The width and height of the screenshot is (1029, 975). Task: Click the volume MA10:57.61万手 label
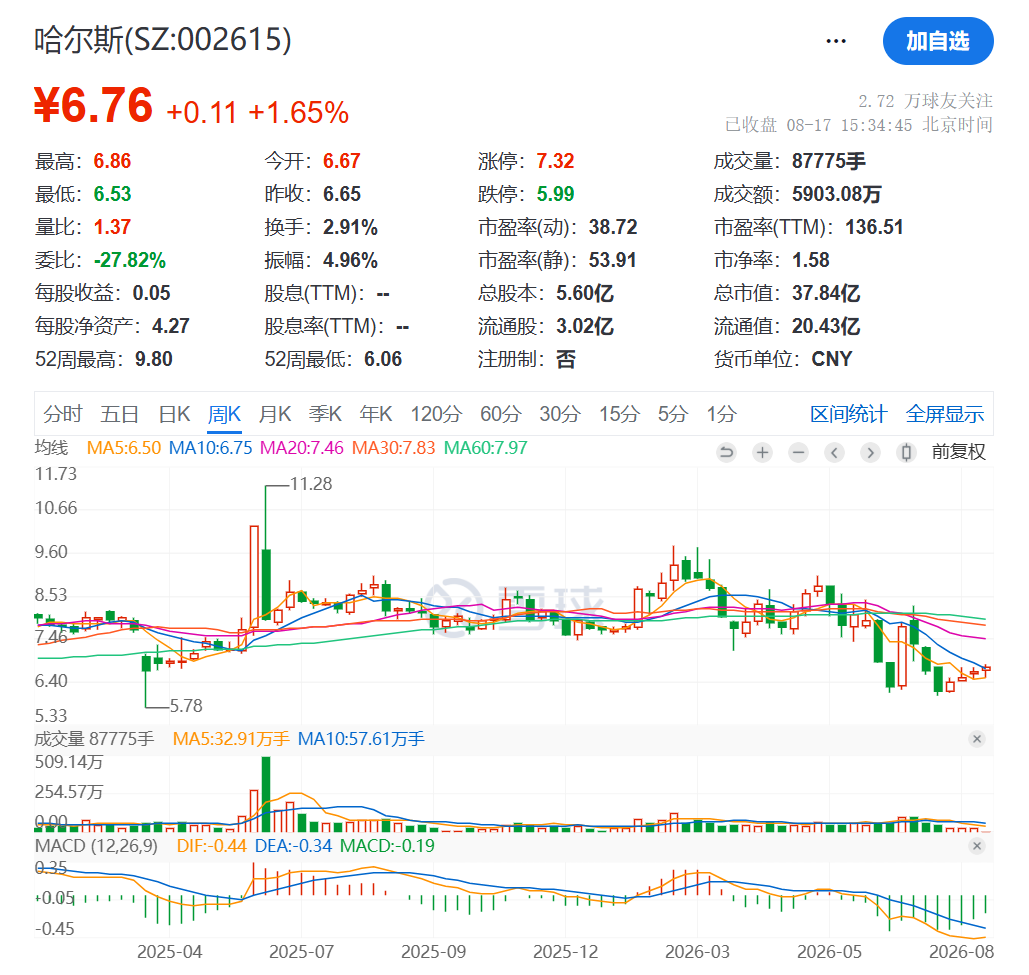pos(361,739)
